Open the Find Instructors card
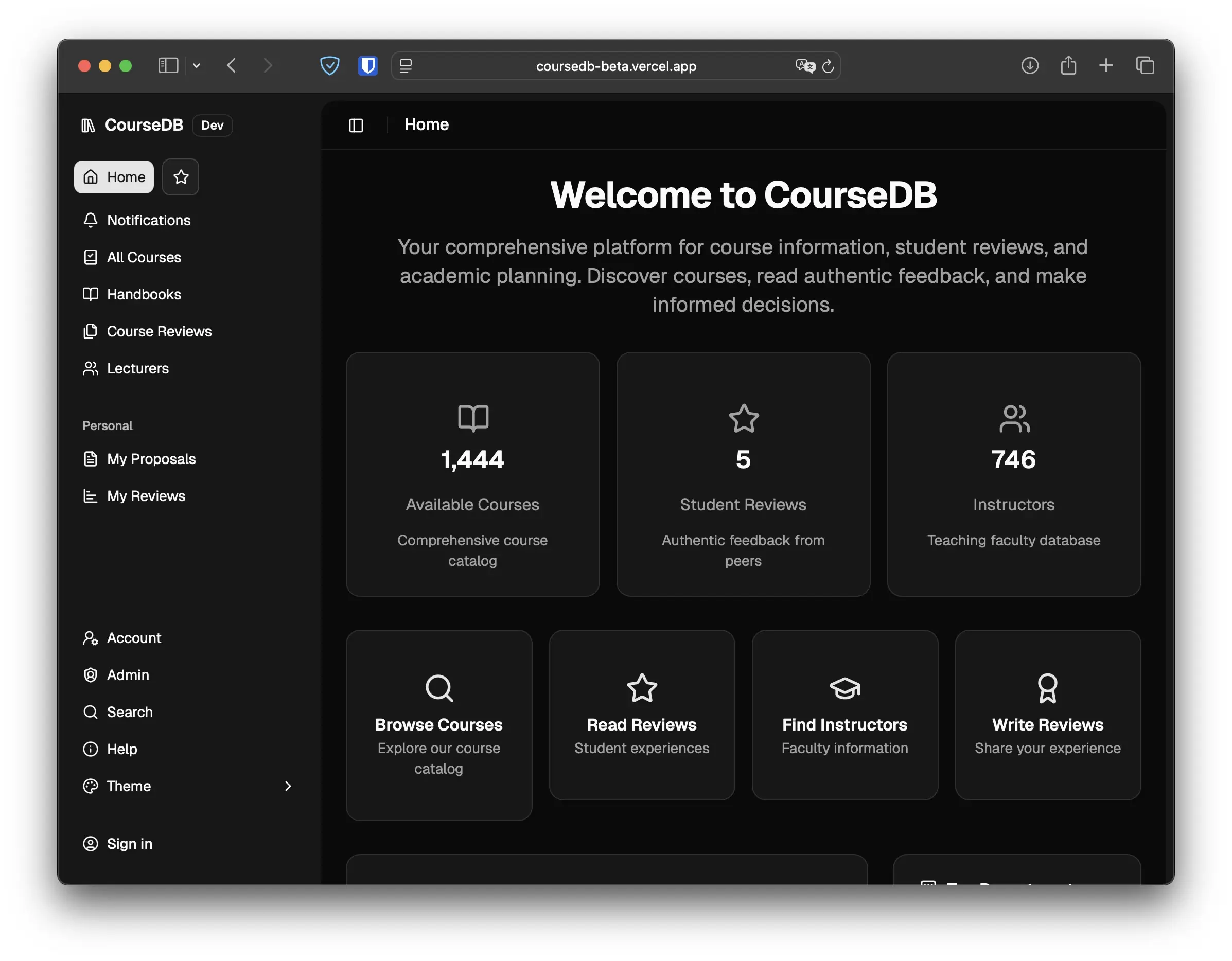 click(845, 715)
